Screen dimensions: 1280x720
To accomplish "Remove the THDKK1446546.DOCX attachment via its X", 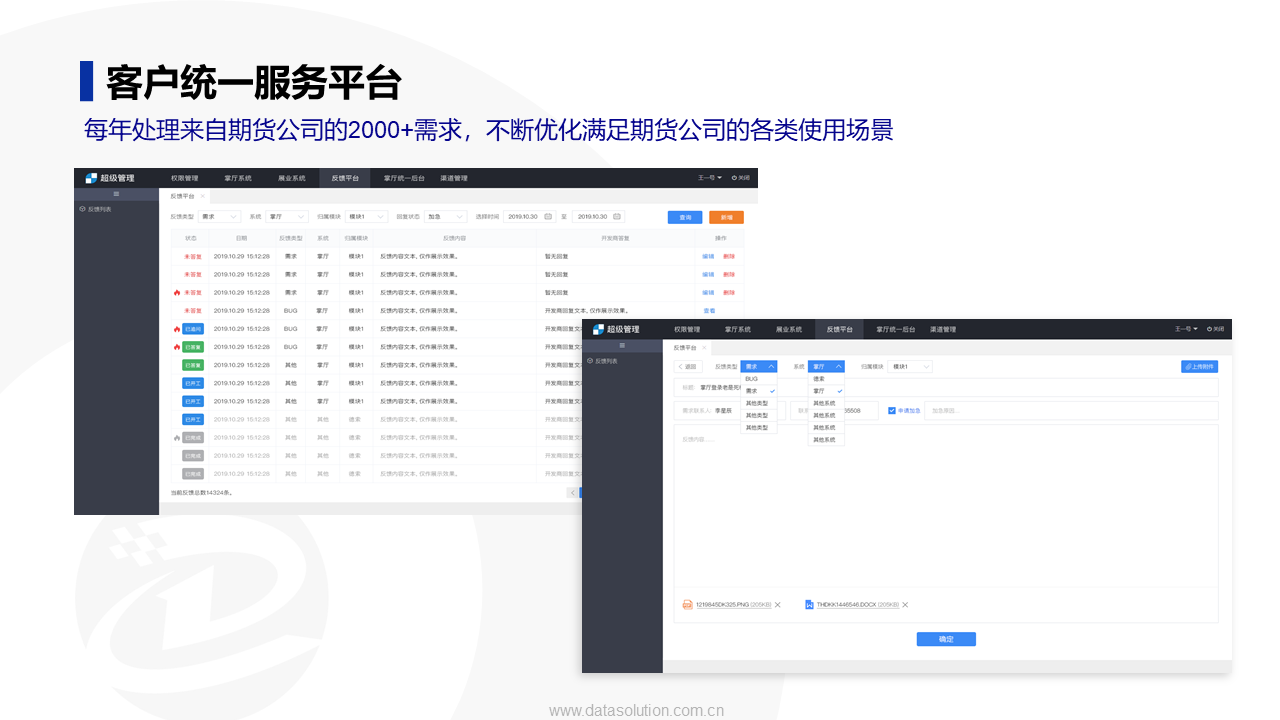I will 905,605.
